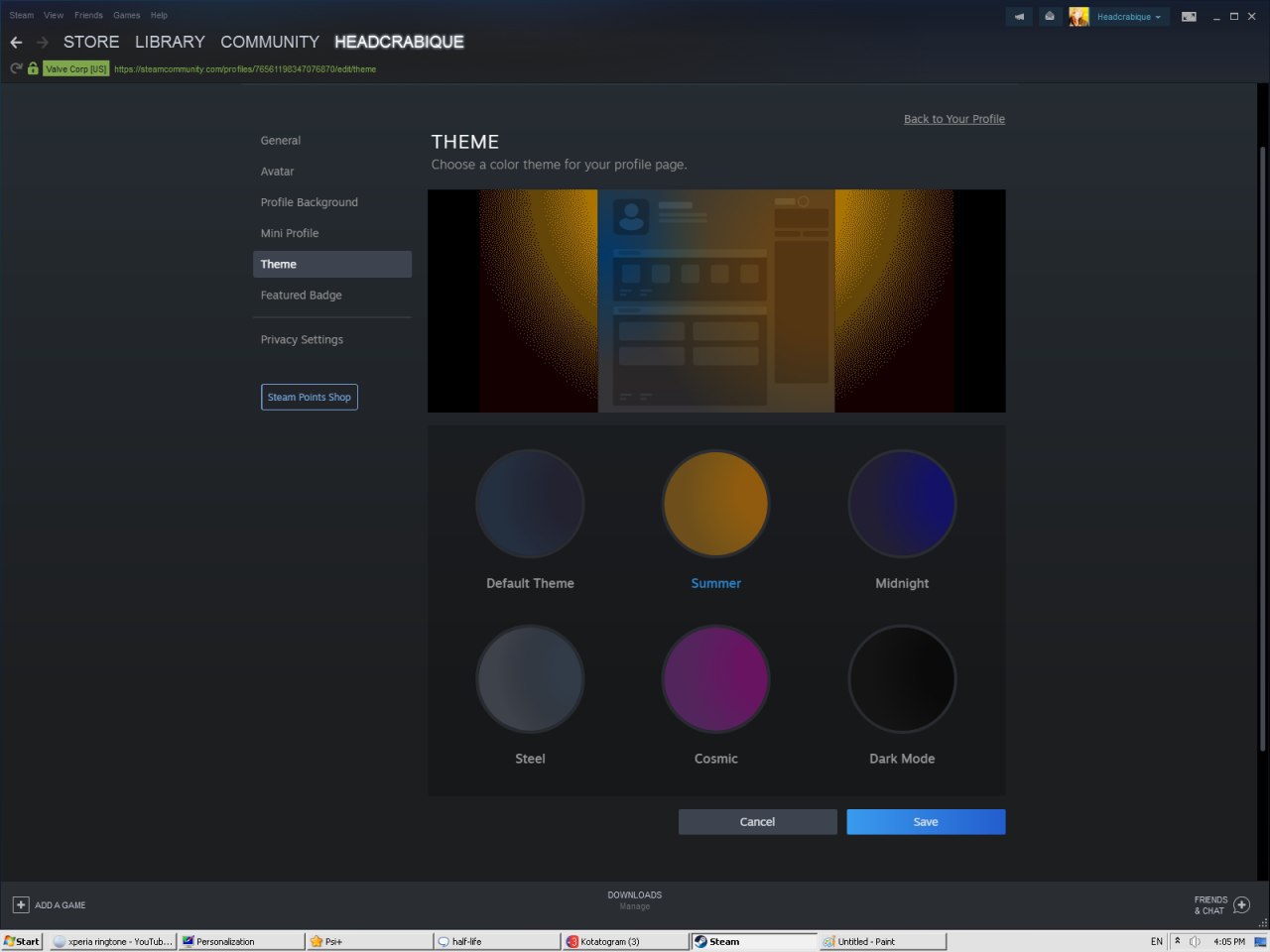
Task: Open the Headcrabique account dropdown
Action: click(x=1129, y=16)
